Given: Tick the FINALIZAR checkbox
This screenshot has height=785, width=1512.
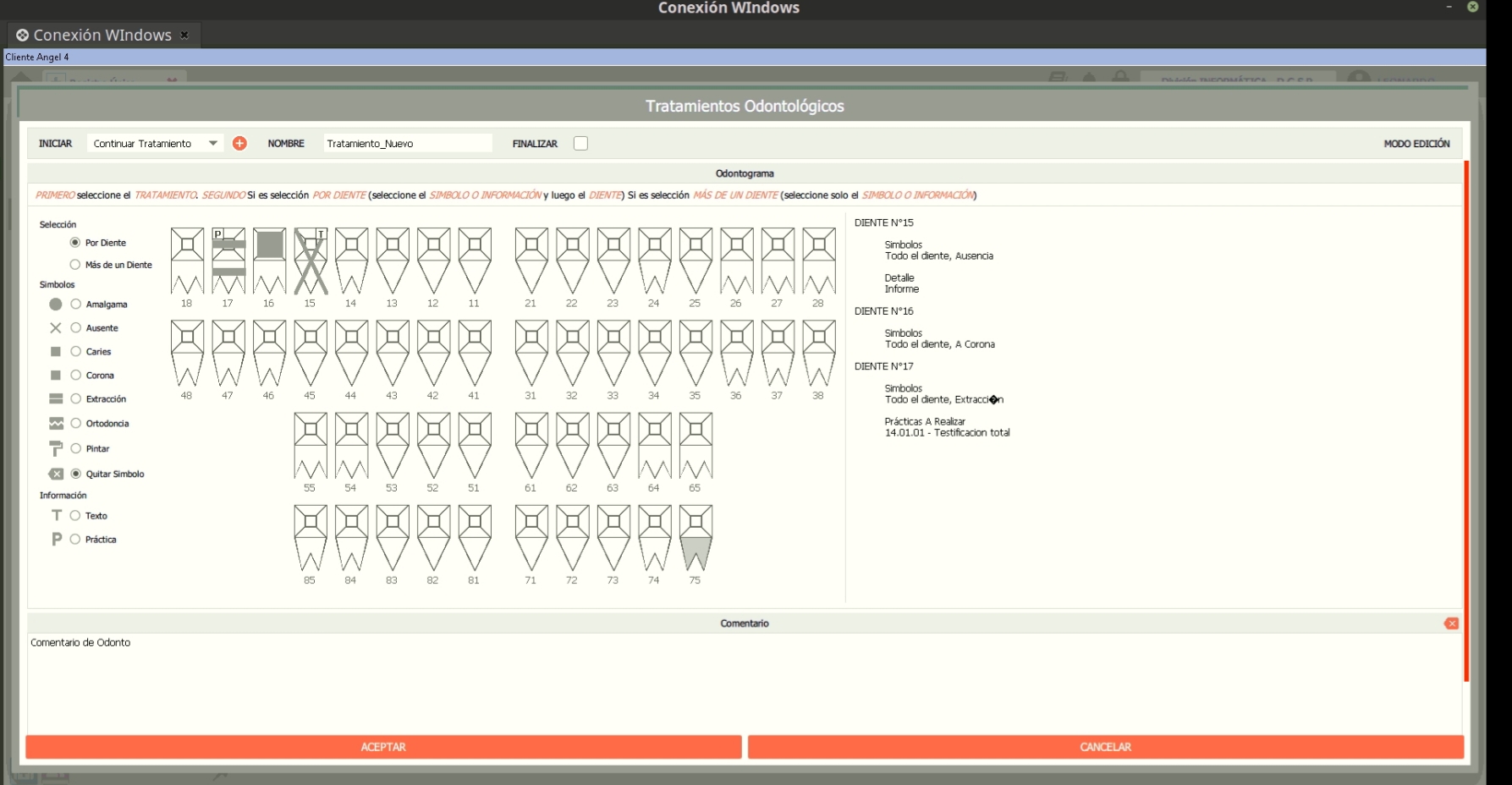Looking at the screenshot, I should 580,144.
